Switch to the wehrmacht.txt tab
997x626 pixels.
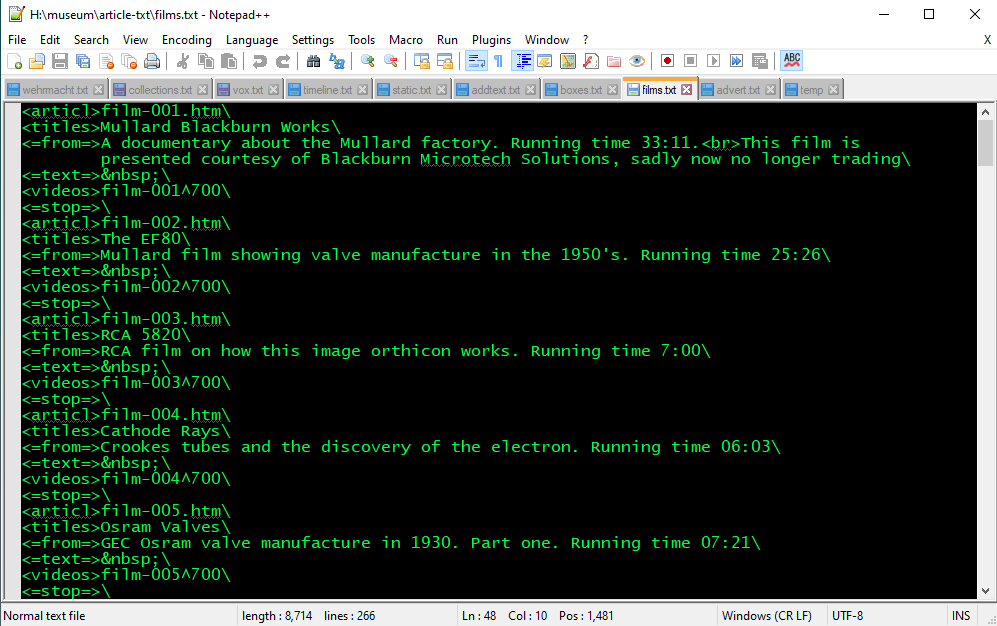[55, 90]
